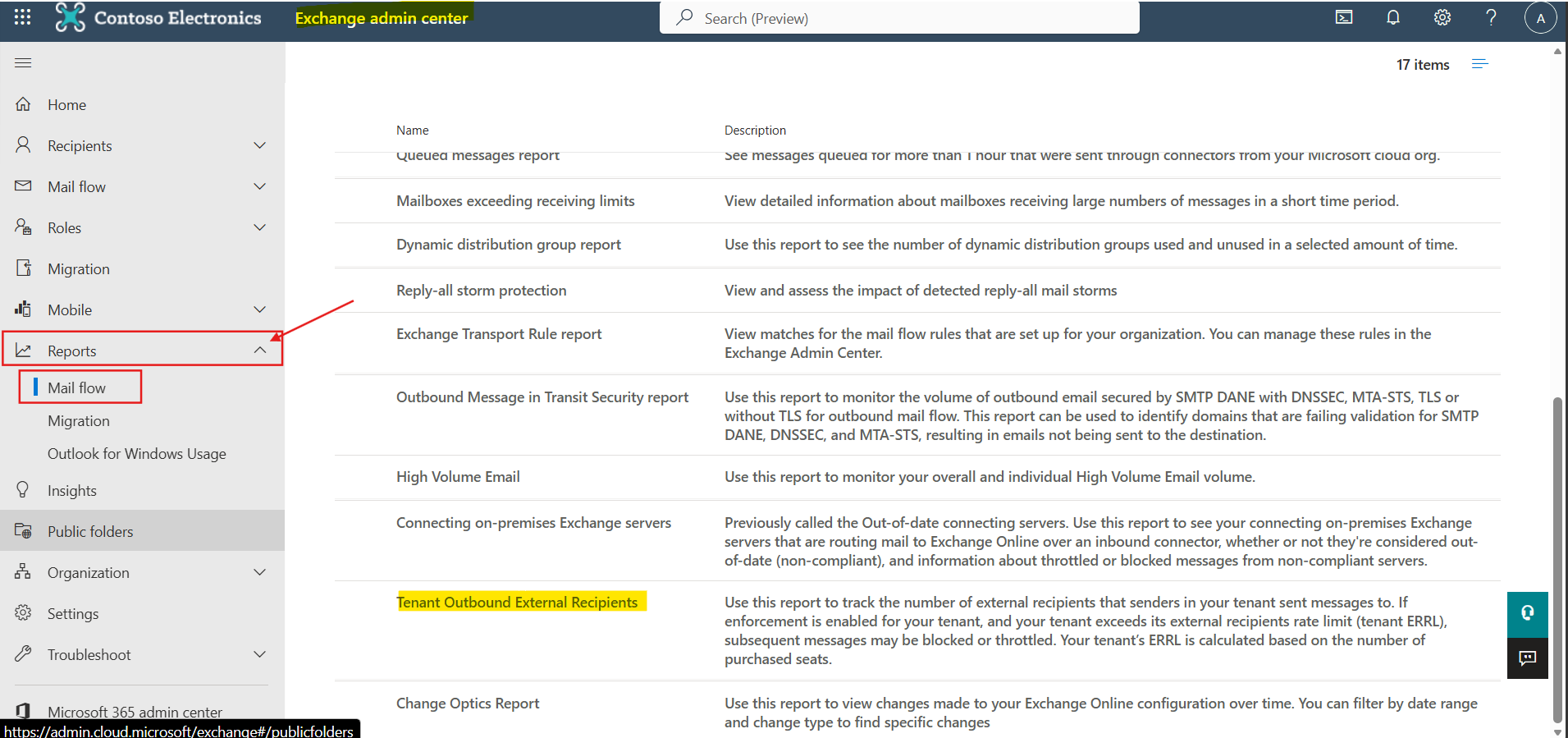Image resolution: width=1568 pixels, height=738 pixels.
Task: Open Mailboxes exceeding receiving limits report
Action: 515,200
